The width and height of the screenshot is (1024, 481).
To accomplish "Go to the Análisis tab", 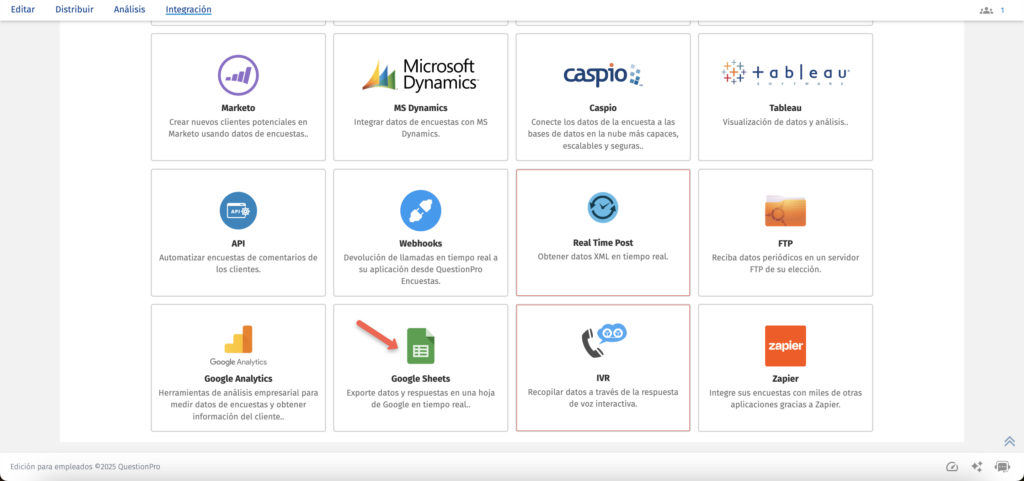I will [129, 10].
